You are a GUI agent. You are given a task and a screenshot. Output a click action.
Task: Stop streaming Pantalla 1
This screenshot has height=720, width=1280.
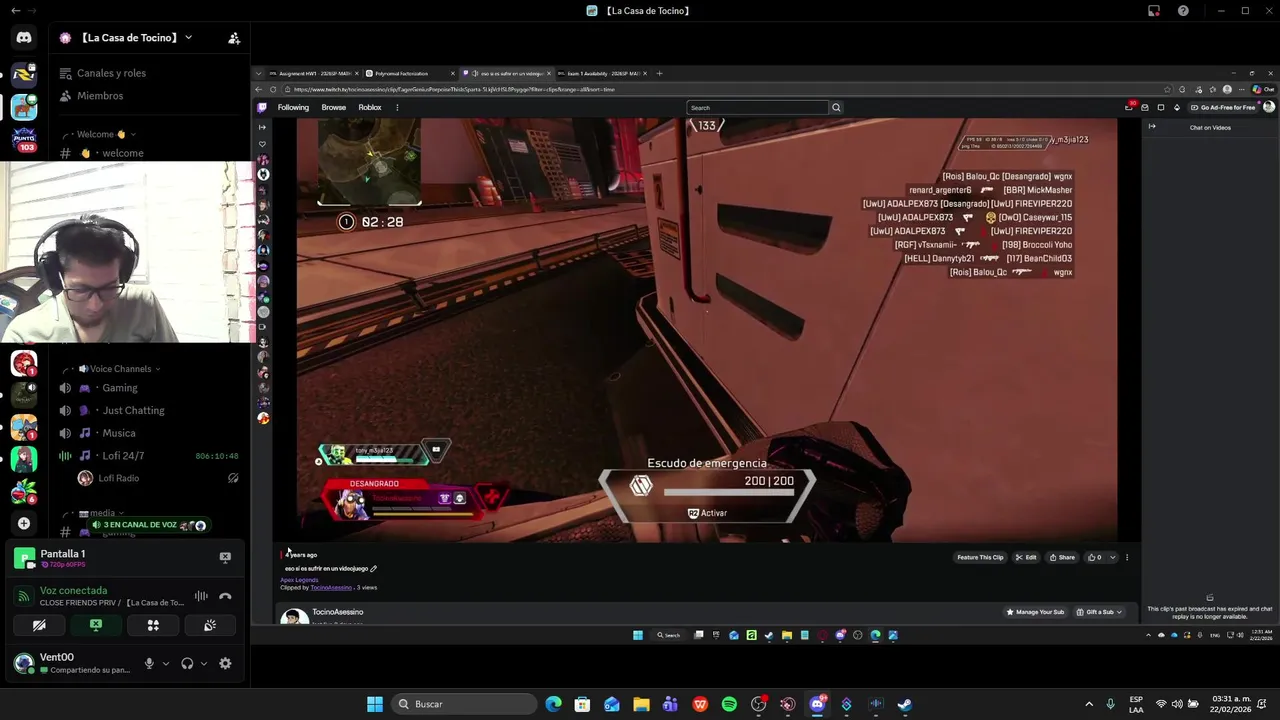pyautogui.click(x=225, y=557)
